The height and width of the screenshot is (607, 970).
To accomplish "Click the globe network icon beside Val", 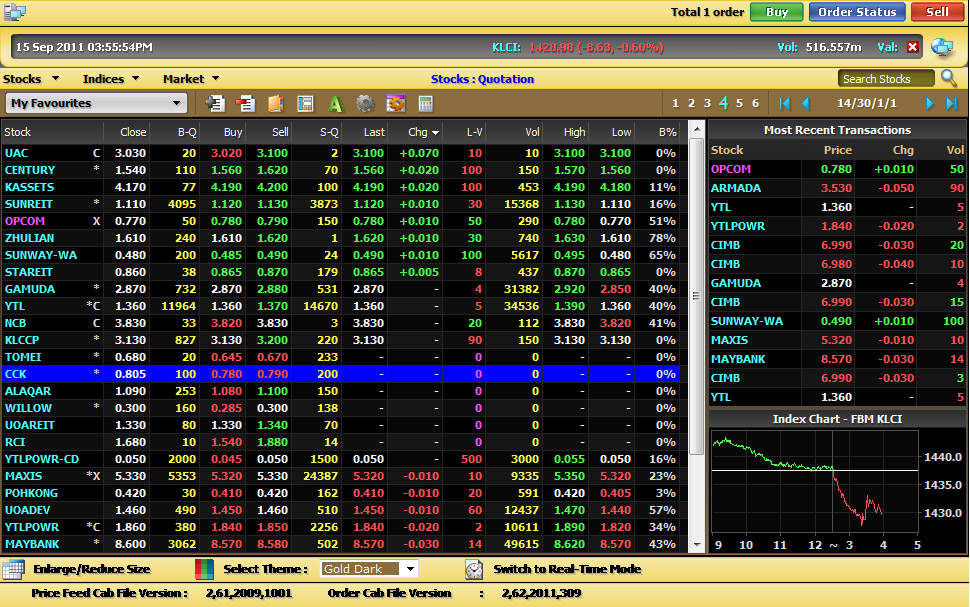I will coord(942,47).
